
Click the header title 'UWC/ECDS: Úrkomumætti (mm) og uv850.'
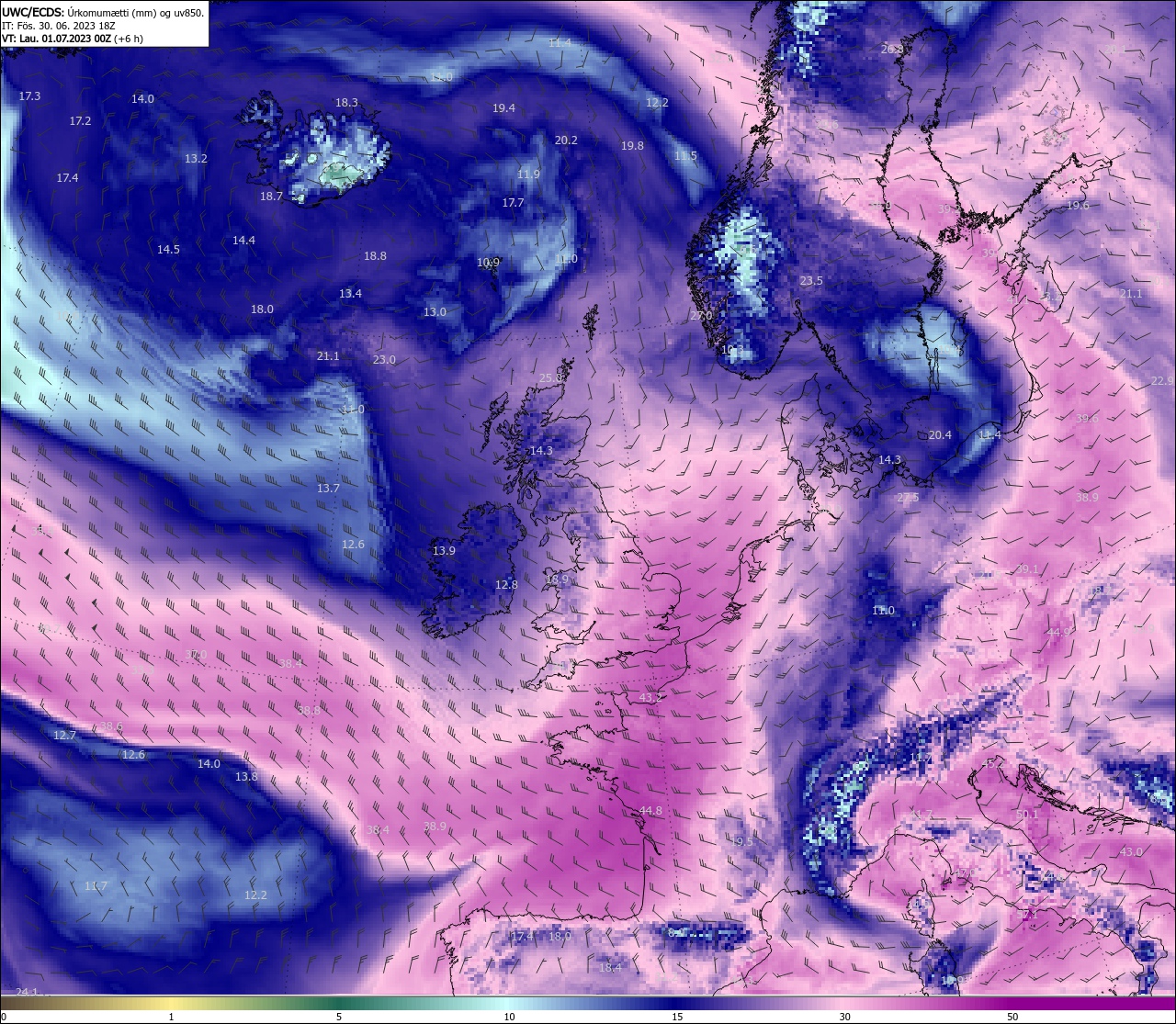point(103,12)
